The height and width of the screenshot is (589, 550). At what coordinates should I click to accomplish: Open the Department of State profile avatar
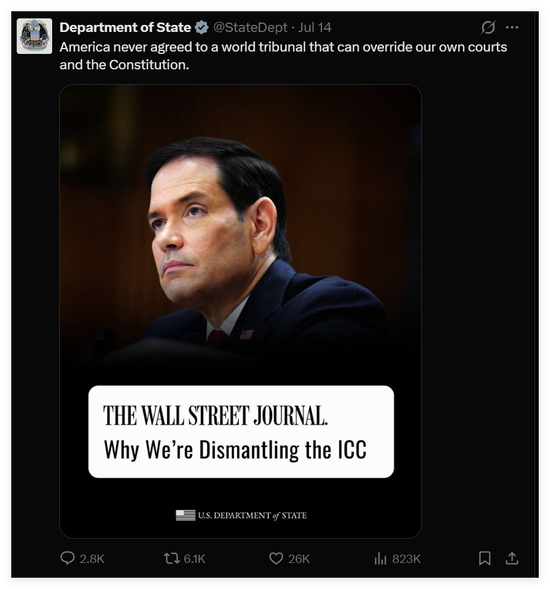click(x=34, y=36)
